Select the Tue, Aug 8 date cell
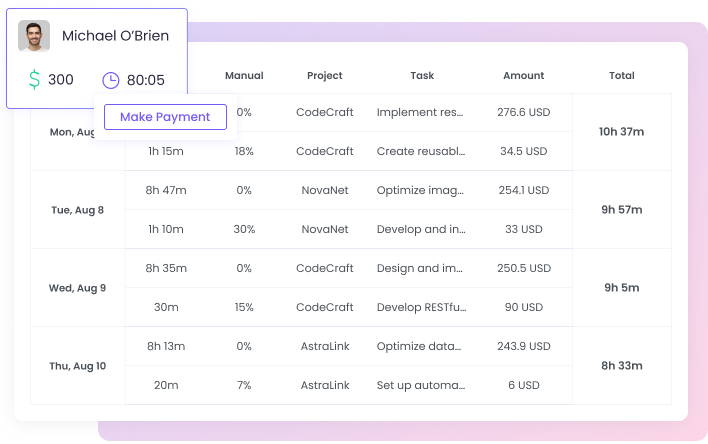 [x=77, y=210]
